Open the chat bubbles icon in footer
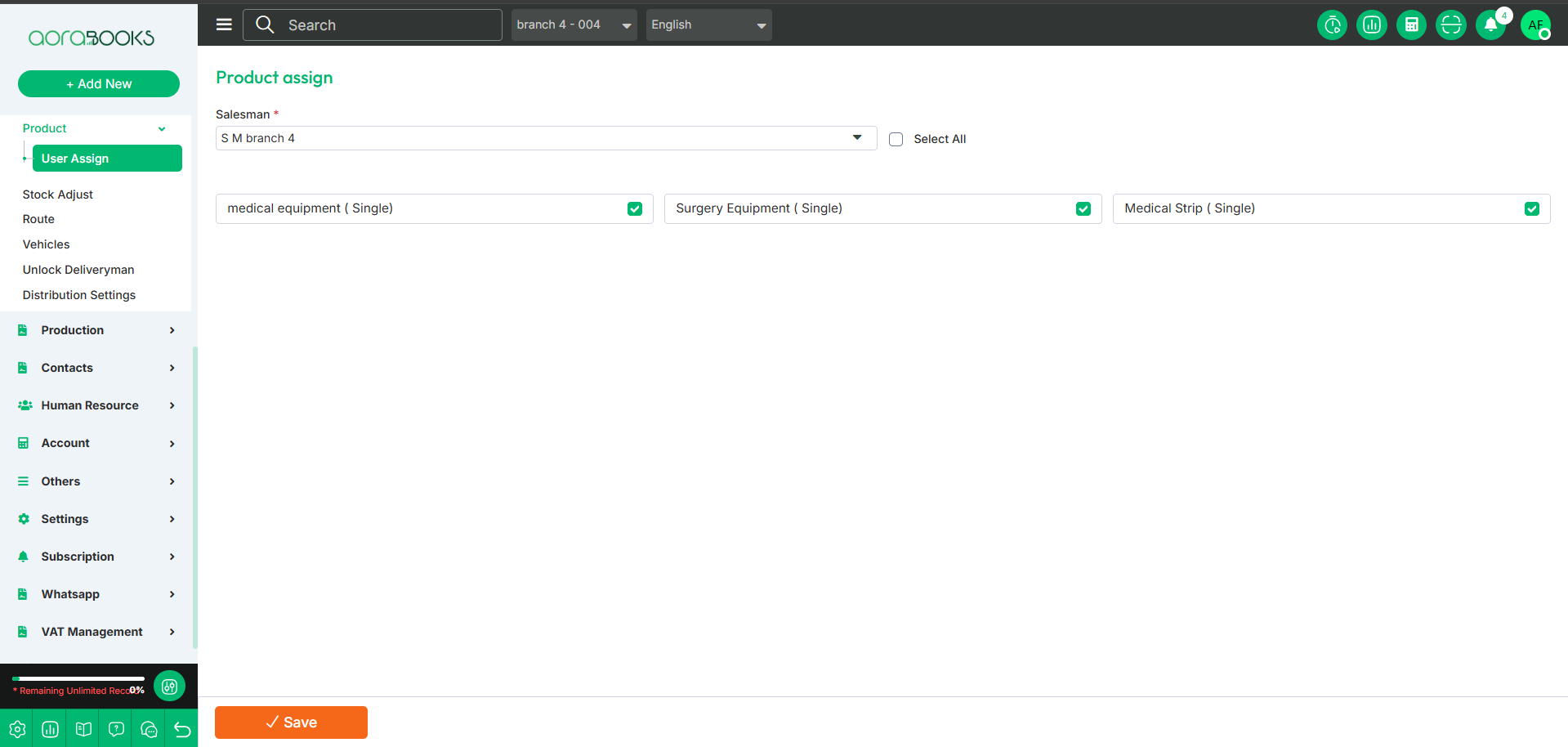 [149, 729]
